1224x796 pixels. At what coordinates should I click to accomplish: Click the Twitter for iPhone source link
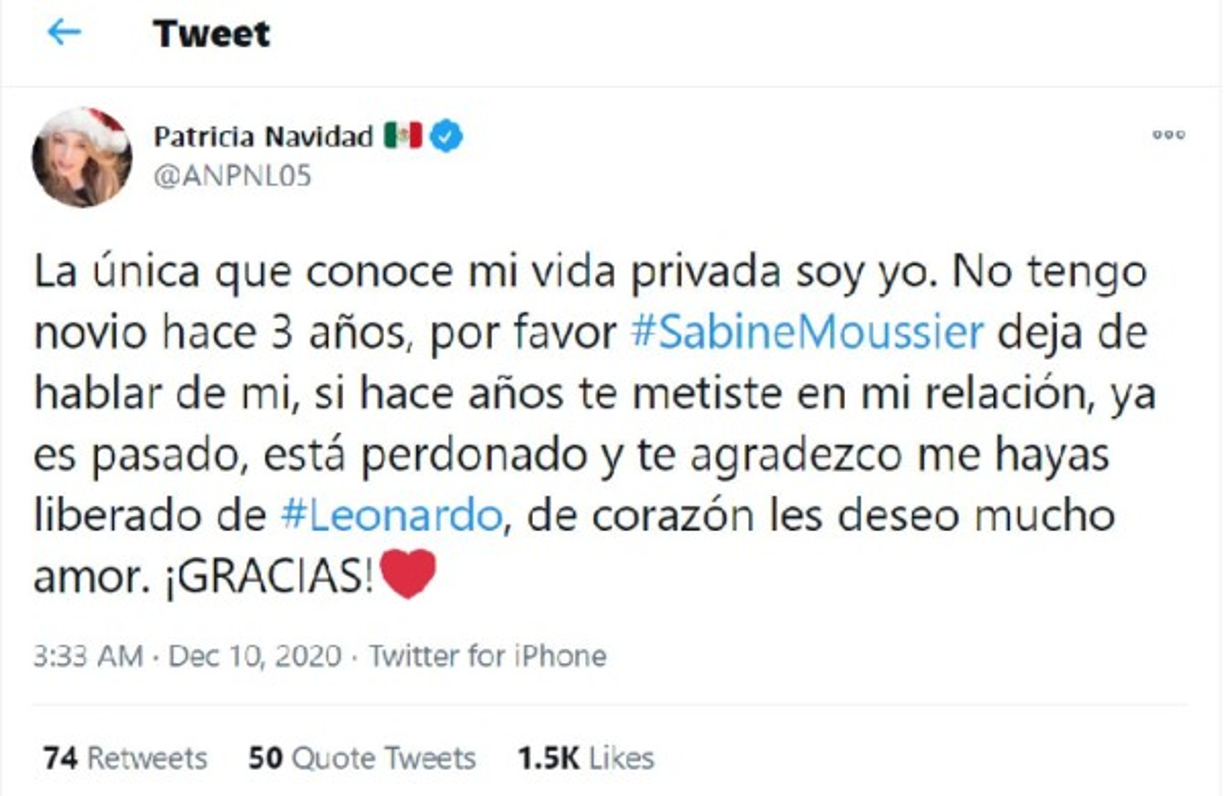coord(488,655)
